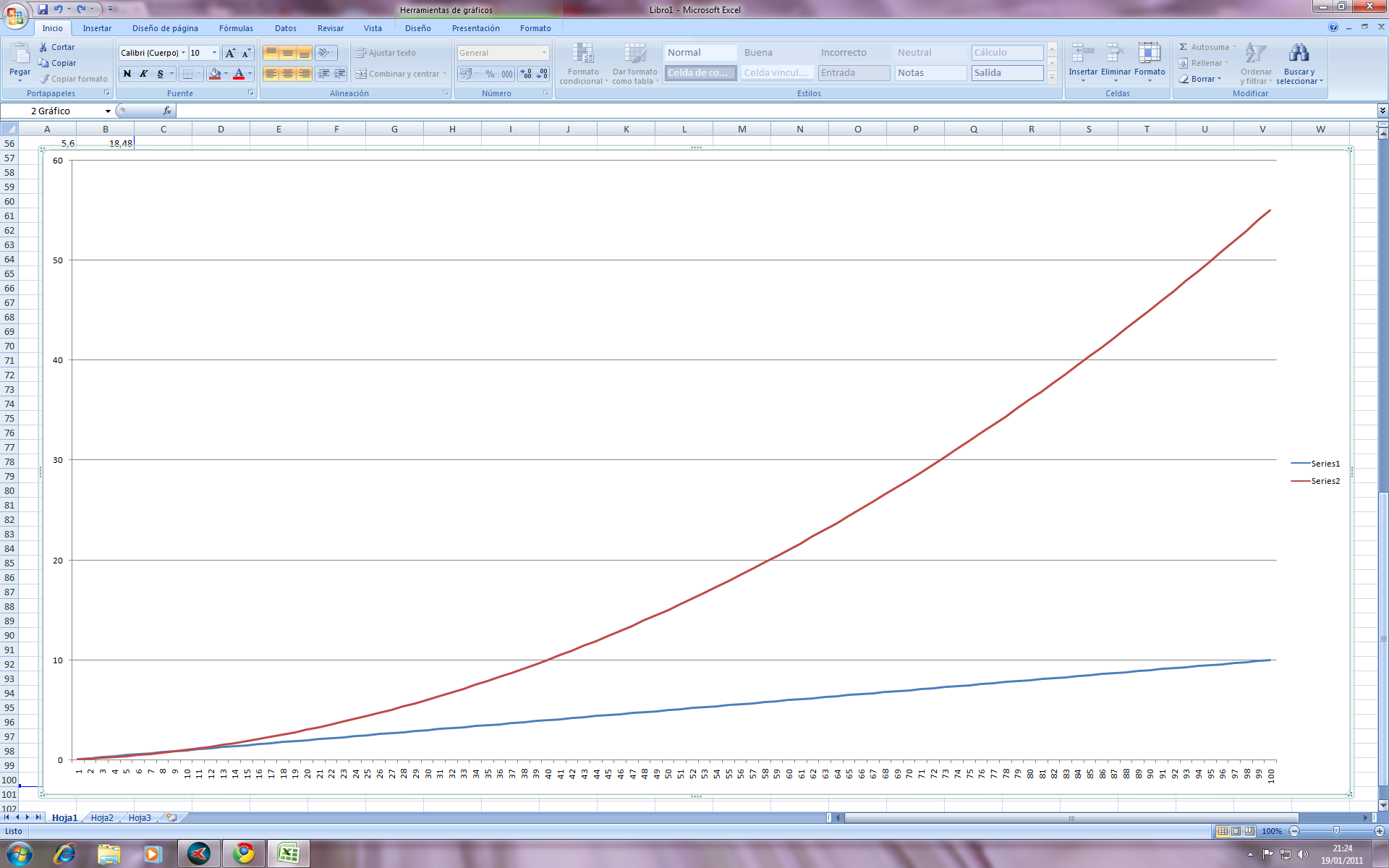Click the Cortar scissors icon
Image resolution: width=1389 pixels, height=868 pixels.
coord(43,47)
